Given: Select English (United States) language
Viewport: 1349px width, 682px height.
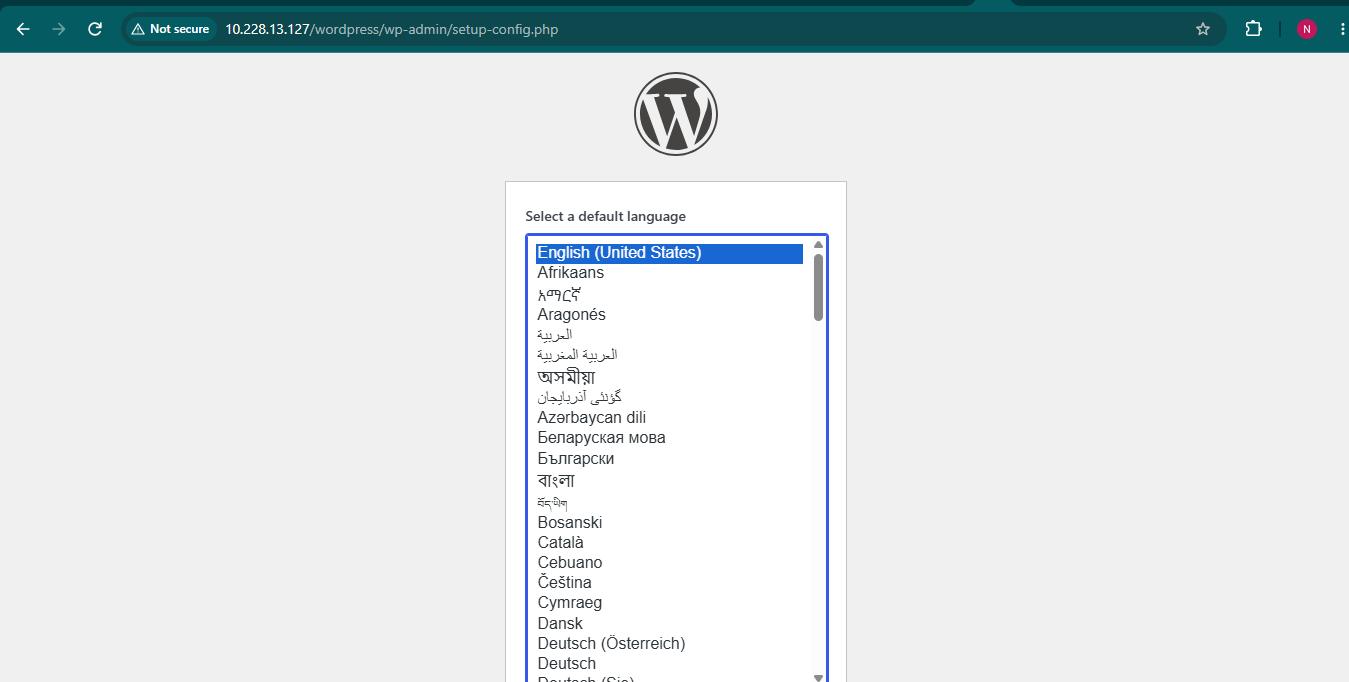Looking at the screenshot, I should [x=669, y=253].
